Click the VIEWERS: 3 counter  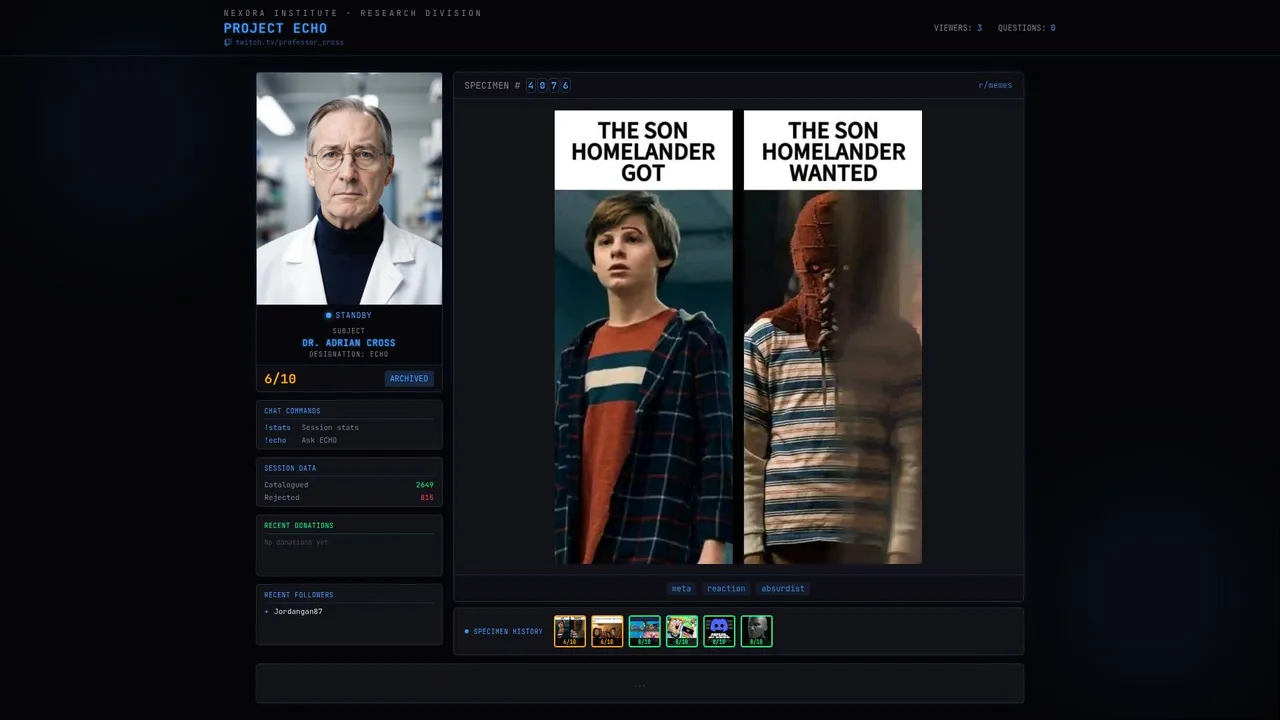[x=958, y=28]
